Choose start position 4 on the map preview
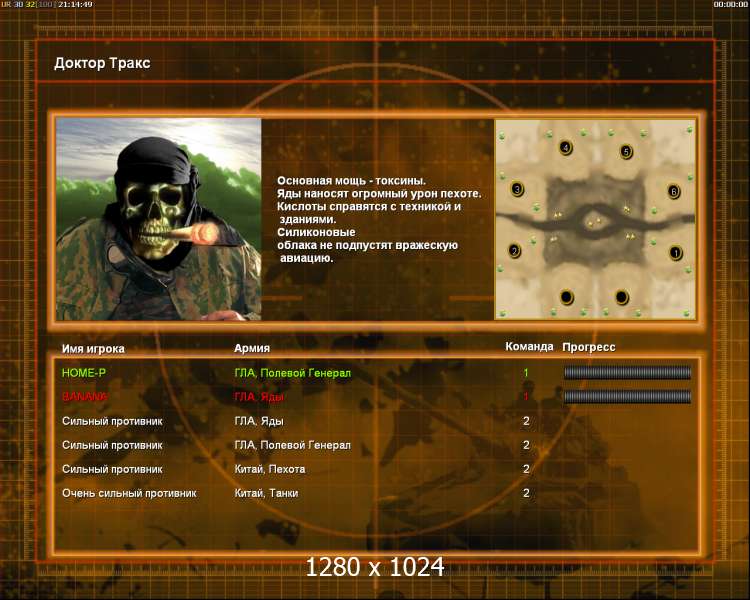Screen dimensions: 750x600 [566, 148]
